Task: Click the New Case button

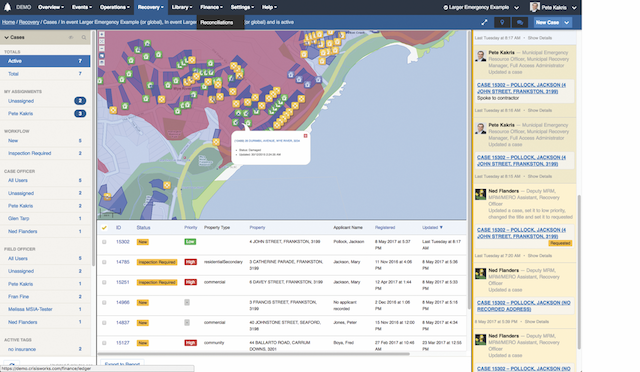Action: (547, 22)
